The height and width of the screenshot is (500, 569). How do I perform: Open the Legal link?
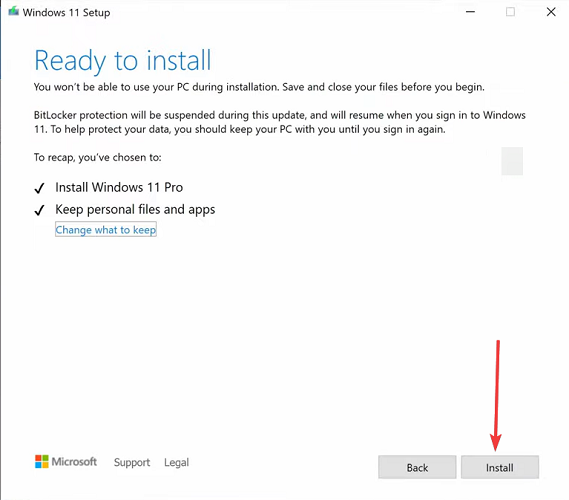pos(176,462)
